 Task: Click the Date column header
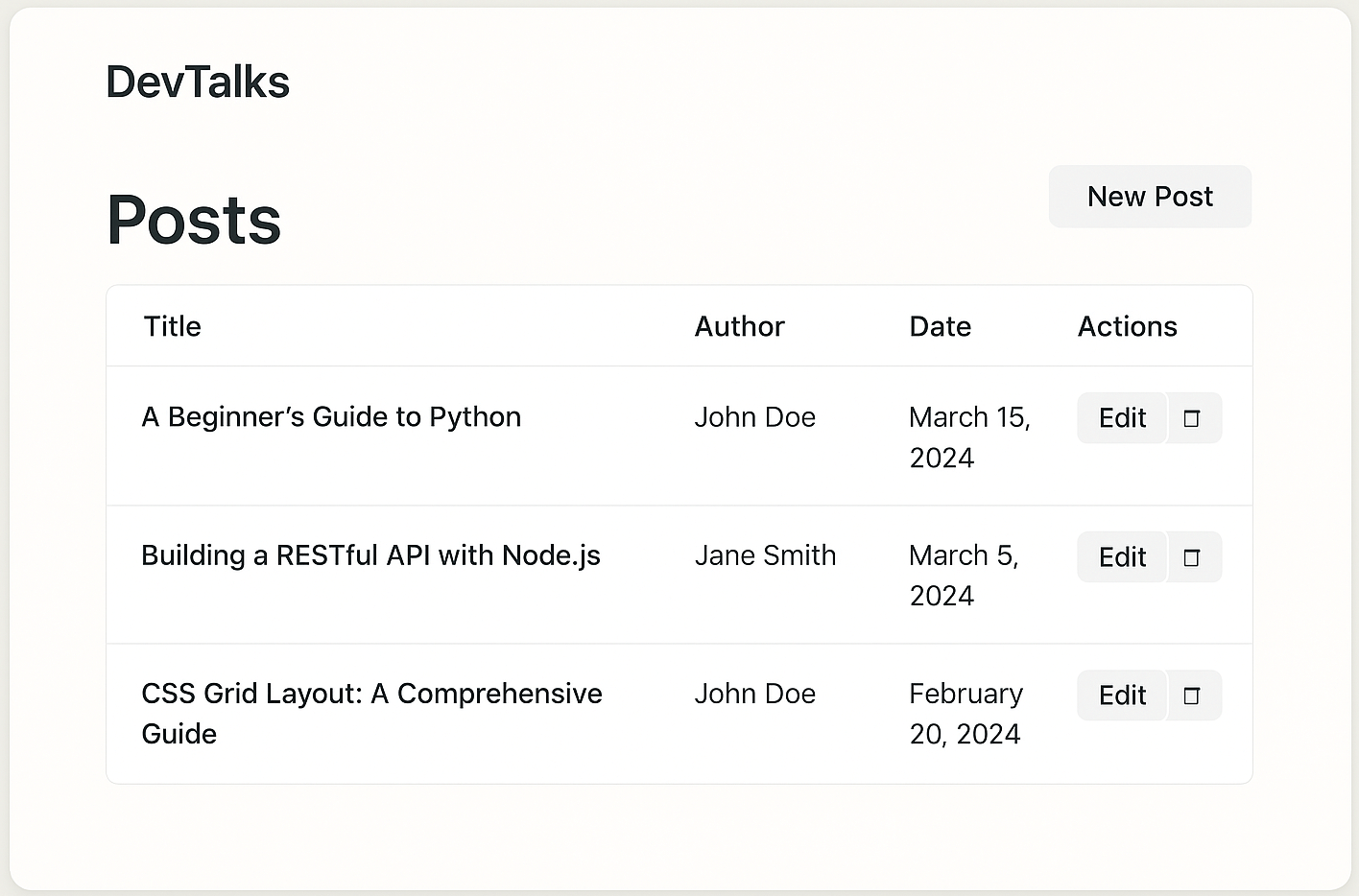[940, 327]
